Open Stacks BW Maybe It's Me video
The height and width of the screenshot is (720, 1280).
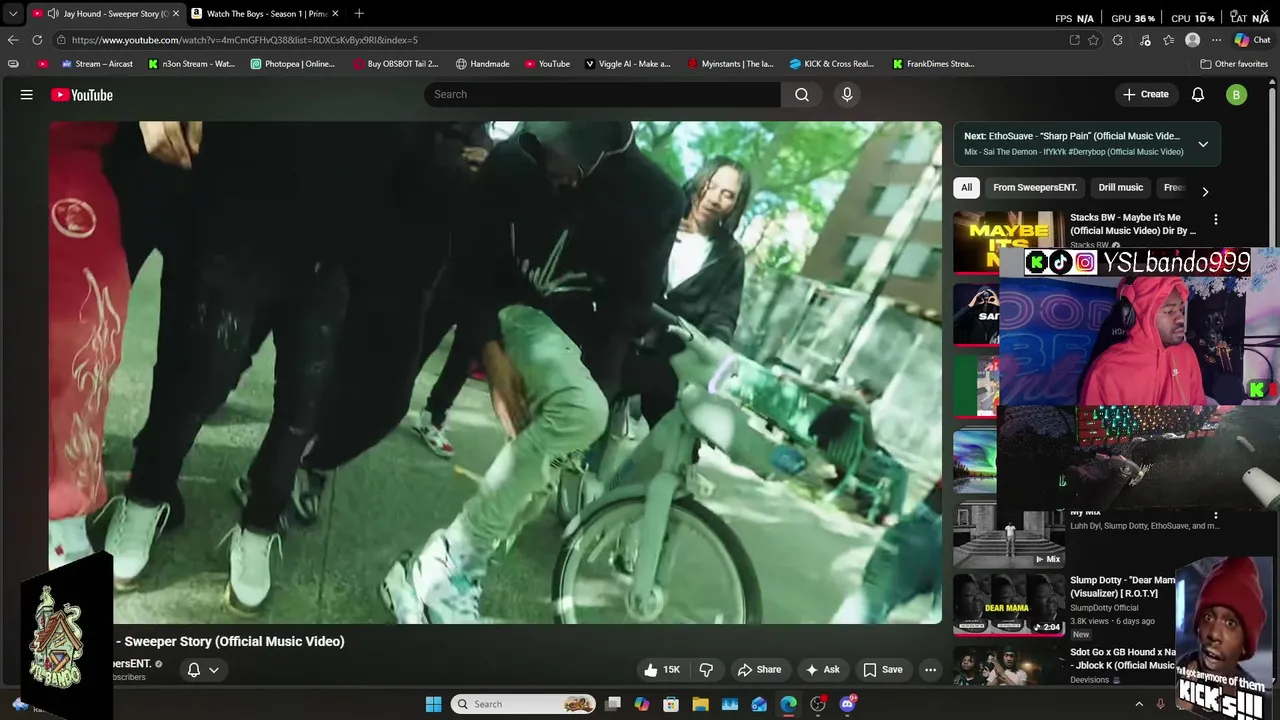1132,224
